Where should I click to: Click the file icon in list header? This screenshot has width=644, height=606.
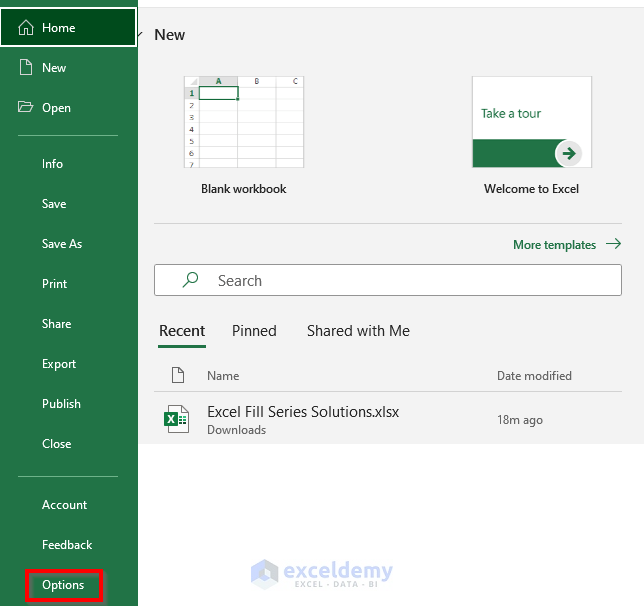pyautogui.click(x=178, y=375)
